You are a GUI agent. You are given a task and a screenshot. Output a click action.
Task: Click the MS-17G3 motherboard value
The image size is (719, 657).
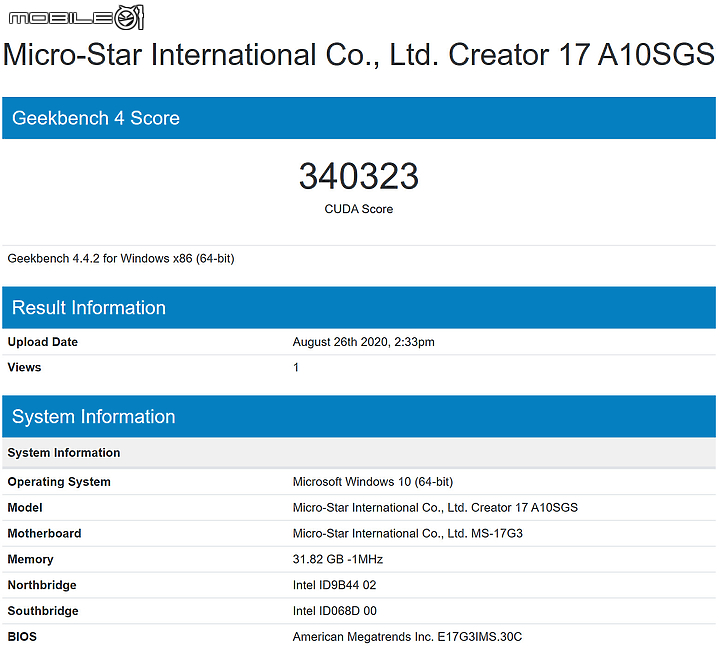pos(408,533)
